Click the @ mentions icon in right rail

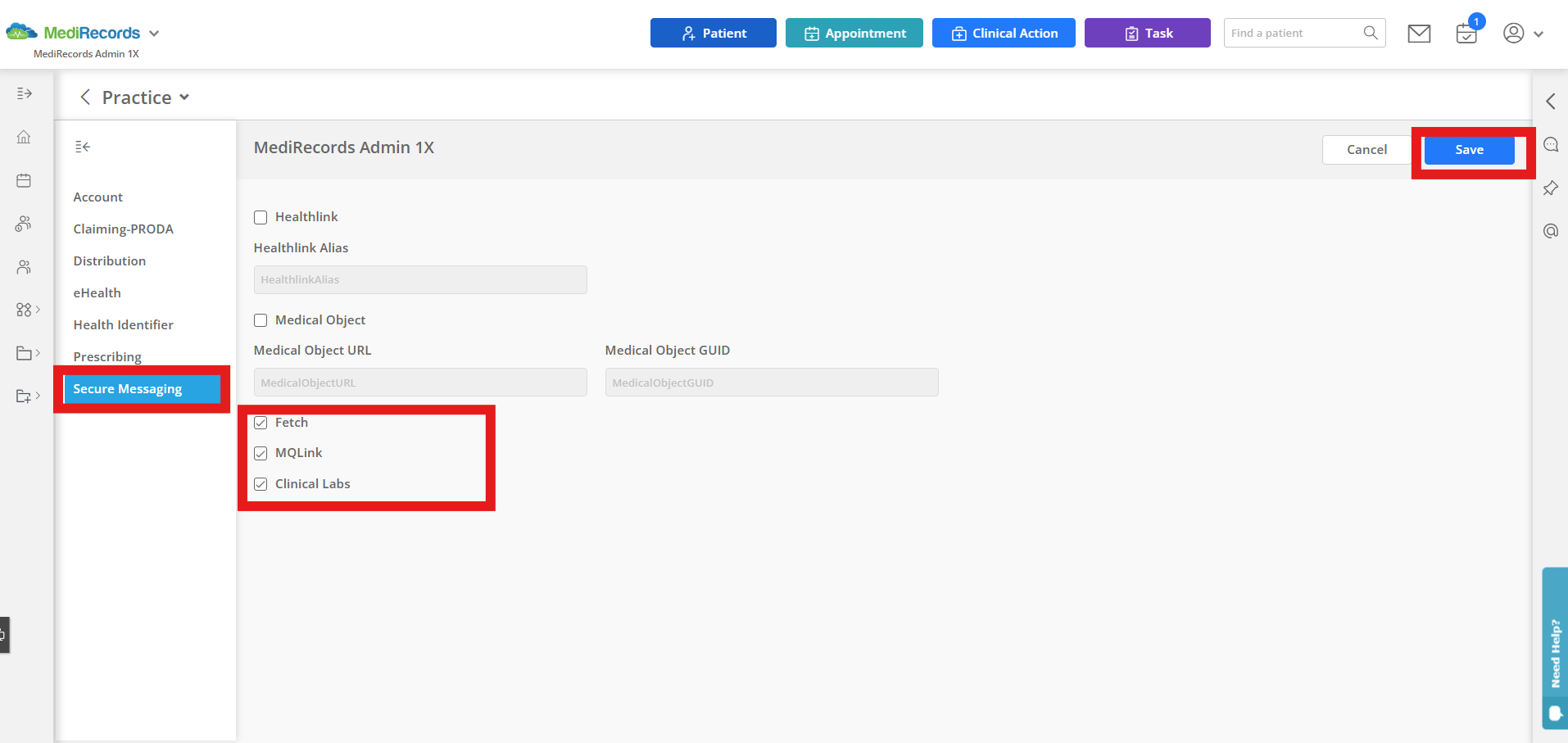click(x=1550, y=231)
